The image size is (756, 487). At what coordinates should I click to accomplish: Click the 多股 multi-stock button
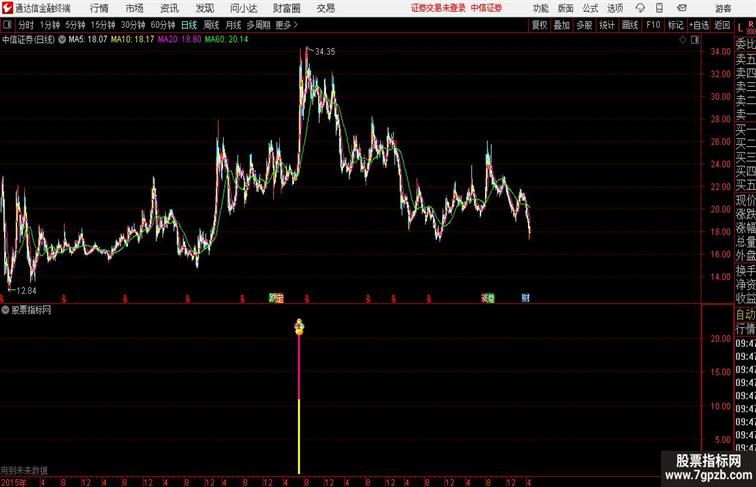coord(584,25)
